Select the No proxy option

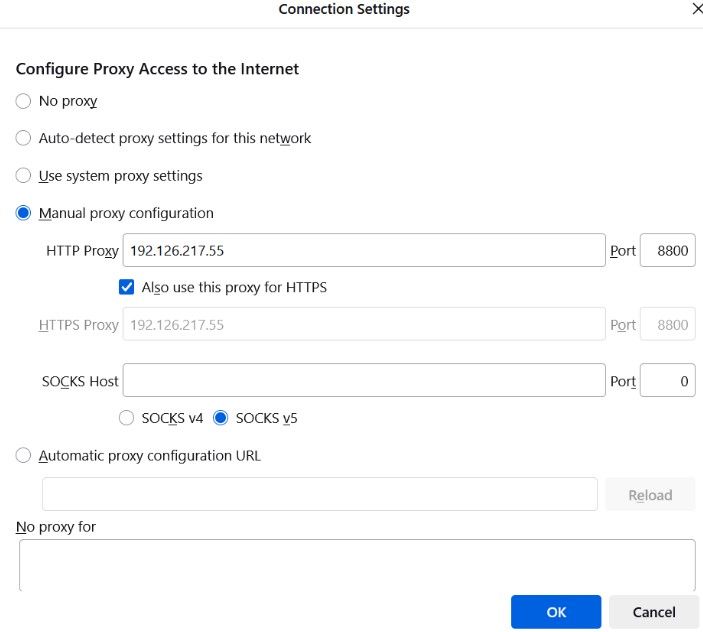click(23, 101)
